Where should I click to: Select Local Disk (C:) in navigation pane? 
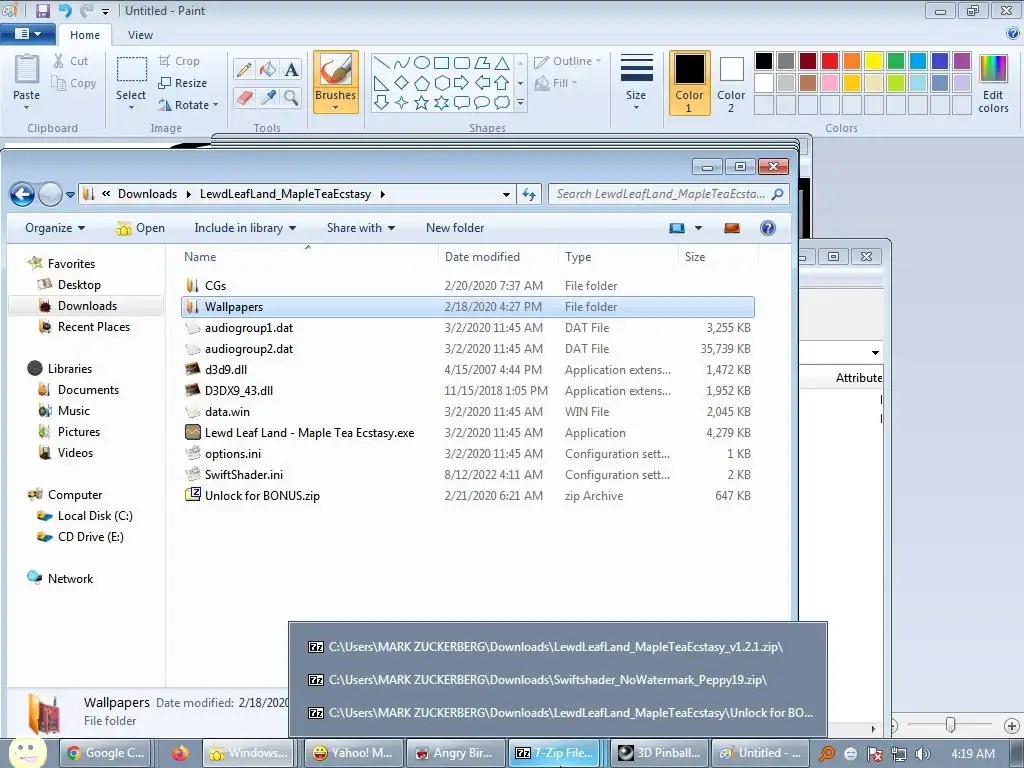pyautogui.click(x=95, y=516)
